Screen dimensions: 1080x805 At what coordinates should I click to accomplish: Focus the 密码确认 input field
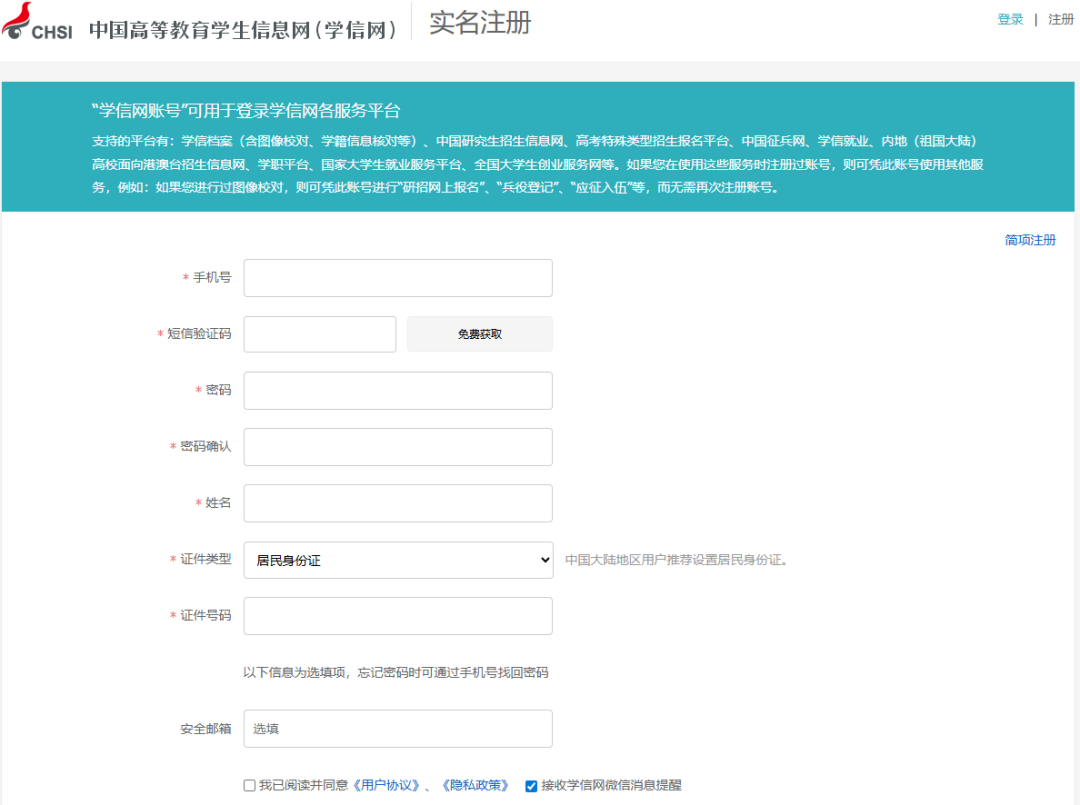click(398, 447)
